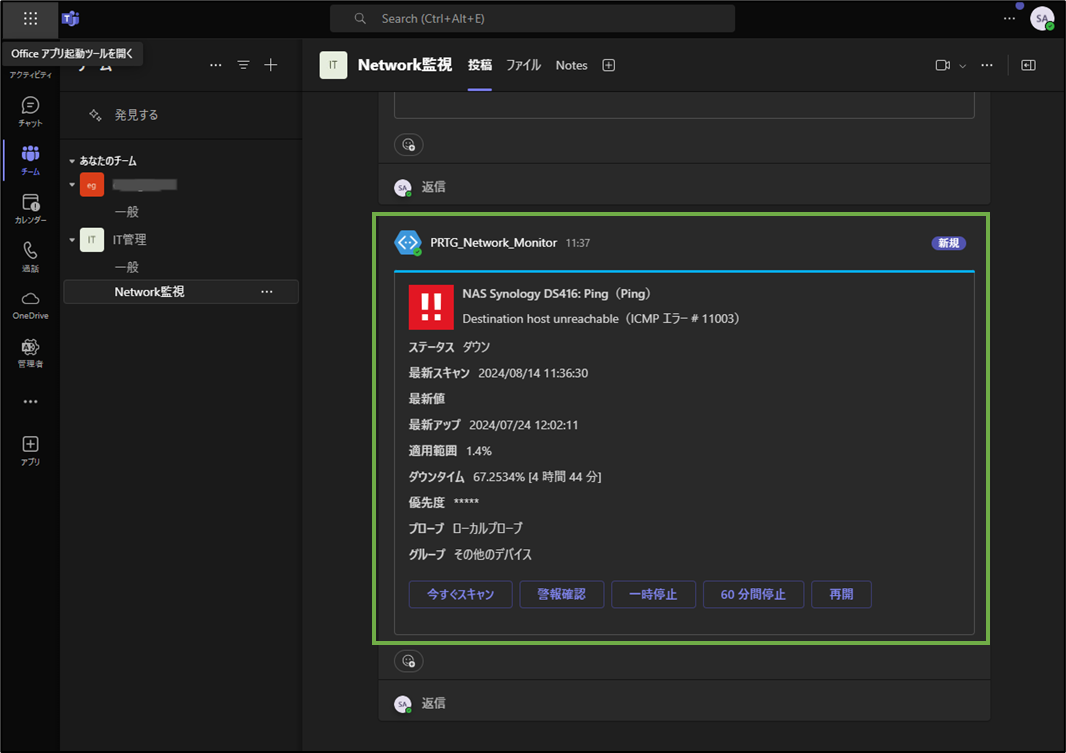Open Settings and more ellipsis in title bar
1066x753 pixels.
coord(1009,18)
